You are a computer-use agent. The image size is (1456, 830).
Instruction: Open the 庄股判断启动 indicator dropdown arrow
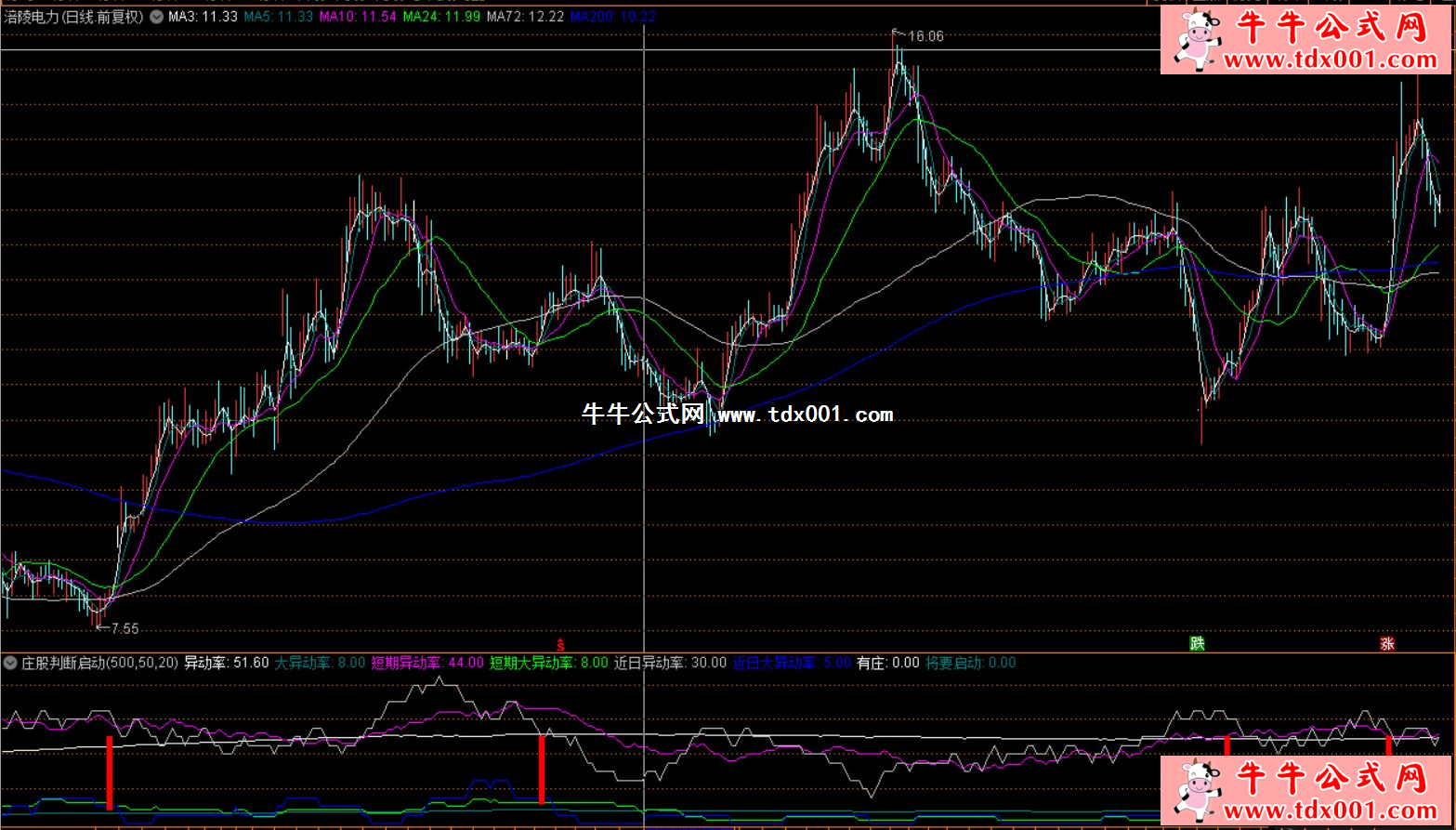[x=10, y=663]
